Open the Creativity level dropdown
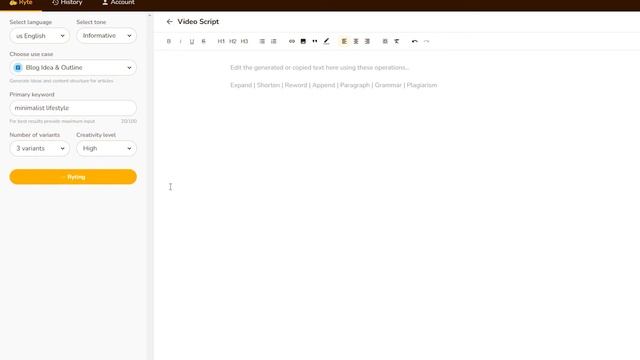Screen dimensions: 640x360 [107, 149]
